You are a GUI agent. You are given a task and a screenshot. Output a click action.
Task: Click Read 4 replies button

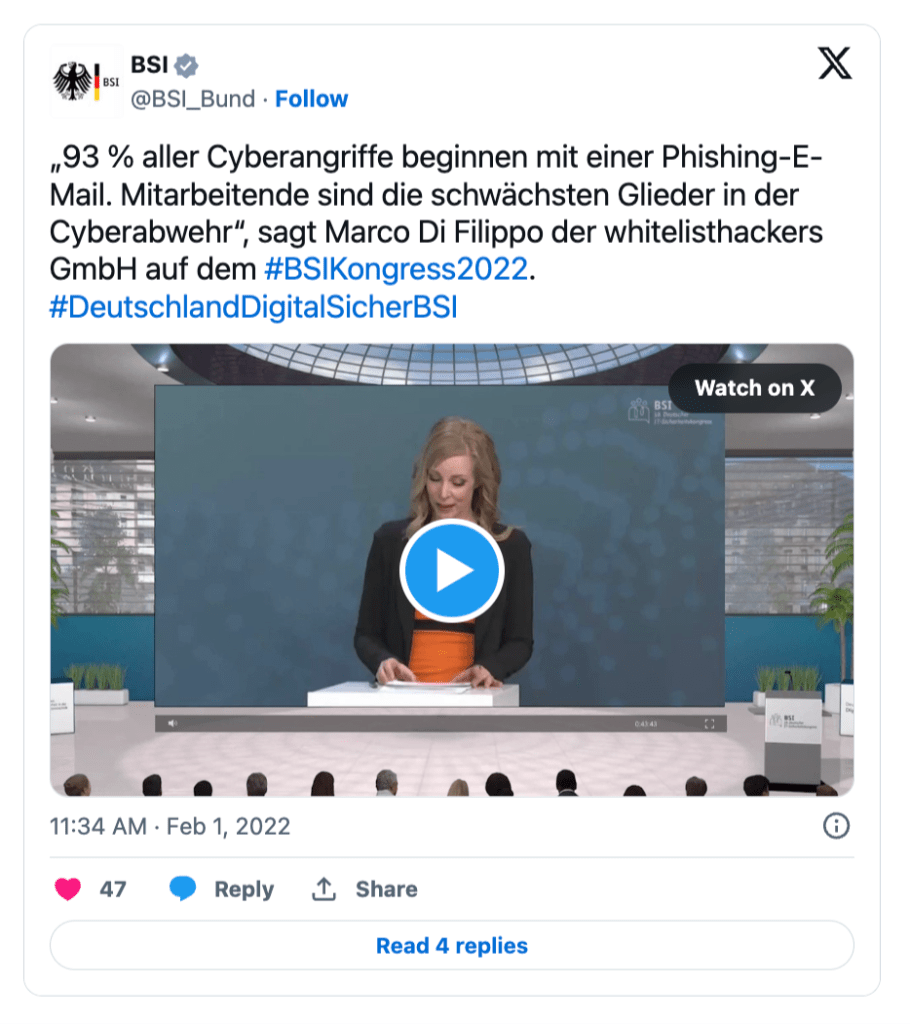click(452, 946)
